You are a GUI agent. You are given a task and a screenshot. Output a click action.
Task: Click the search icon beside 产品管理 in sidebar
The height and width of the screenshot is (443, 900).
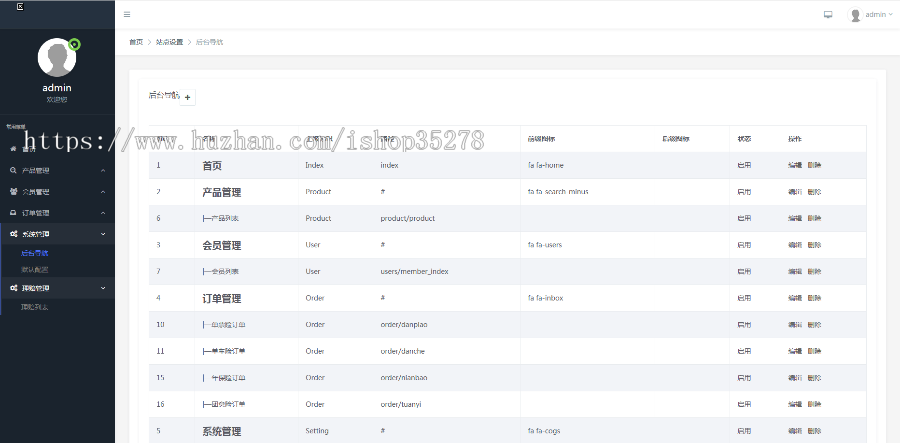point(13,170)
